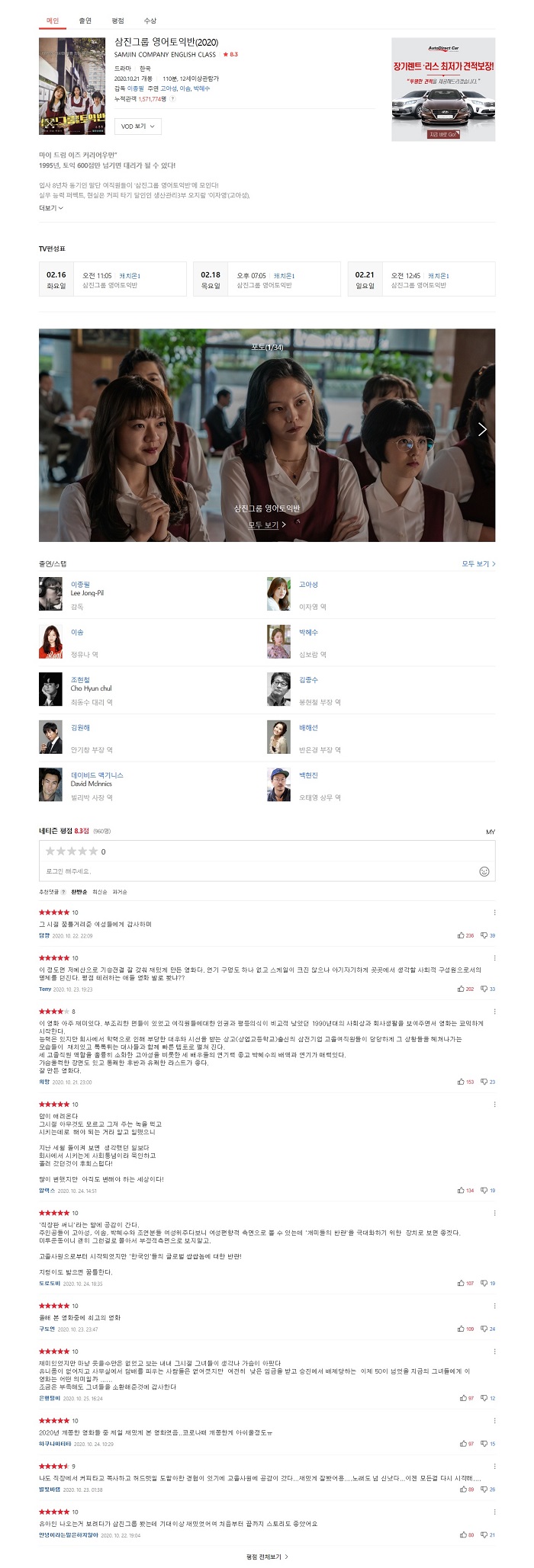
Task: Open the three-dot menu on 달쟁's review
Action: pyautogui.click(x=494, y=912)
